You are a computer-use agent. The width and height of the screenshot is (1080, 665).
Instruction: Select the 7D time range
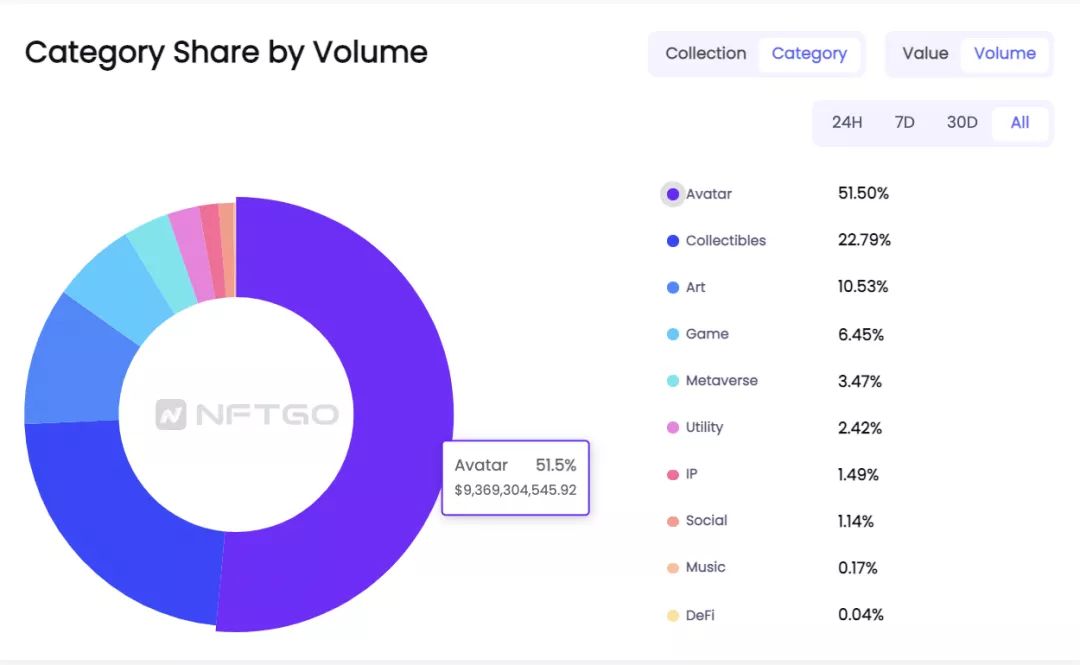[x=904, y=123]
